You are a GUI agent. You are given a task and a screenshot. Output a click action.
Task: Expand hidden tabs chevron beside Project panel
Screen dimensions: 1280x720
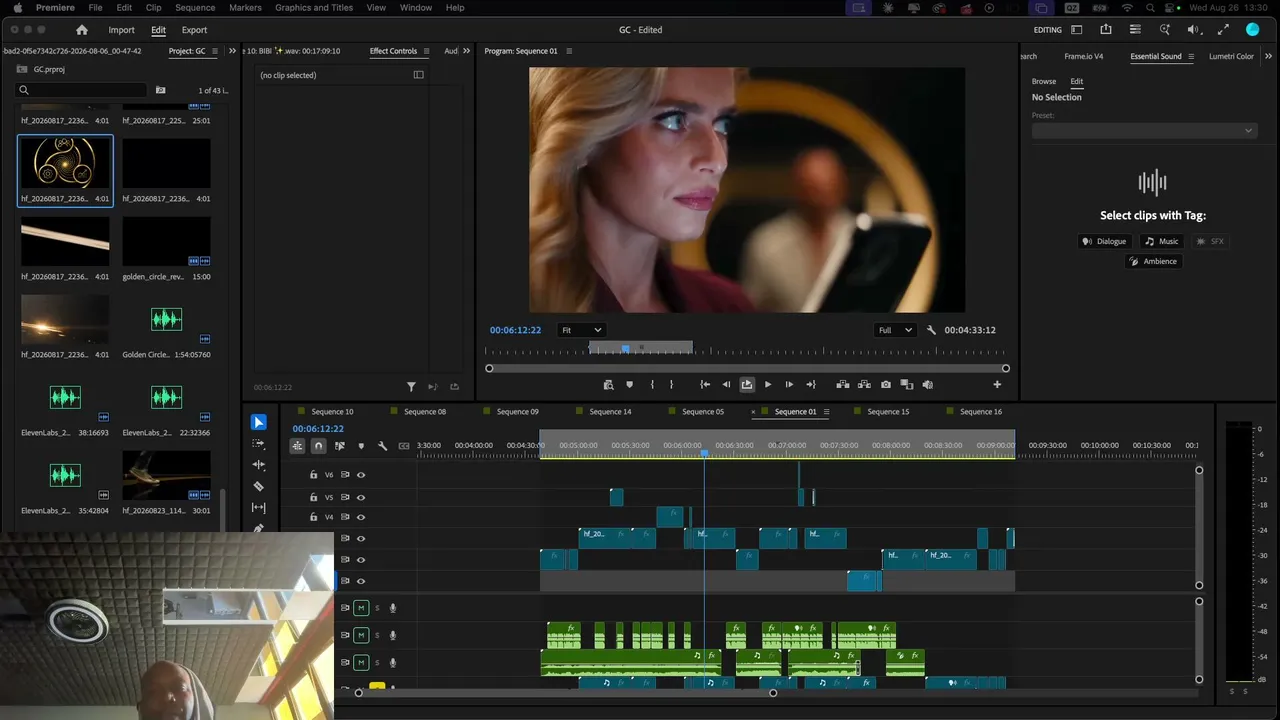pyautogui.click(x=233, y=51)
